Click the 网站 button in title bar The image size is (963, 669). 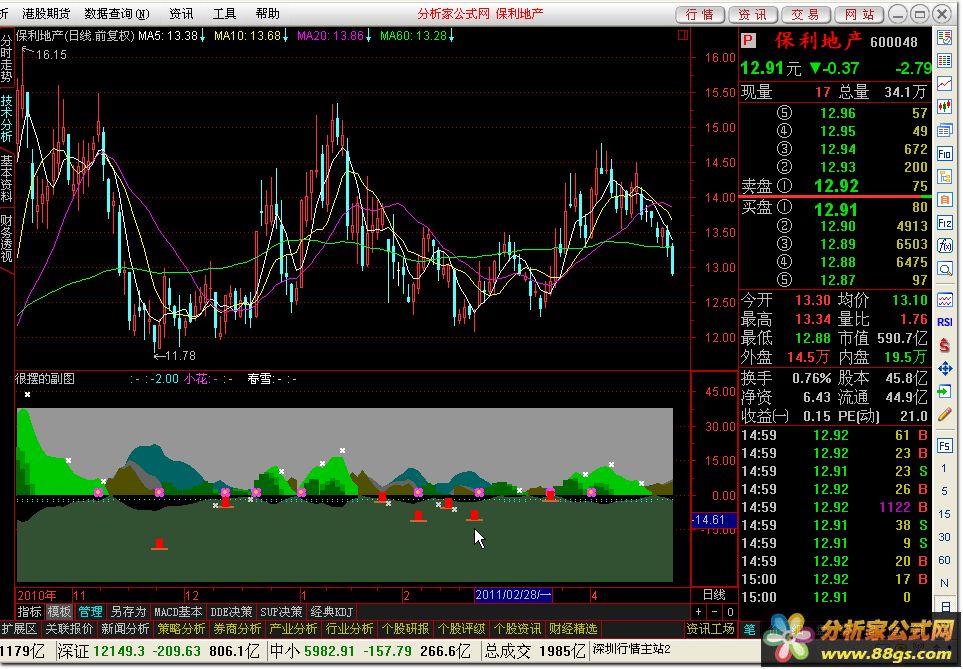tap(859, 14)
